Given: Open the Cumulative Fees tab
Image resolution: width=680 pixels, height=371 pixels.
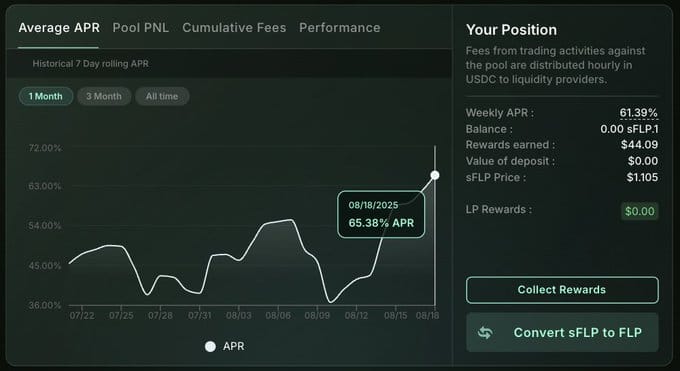Looking at the screenshot, I should pos(234,28).
